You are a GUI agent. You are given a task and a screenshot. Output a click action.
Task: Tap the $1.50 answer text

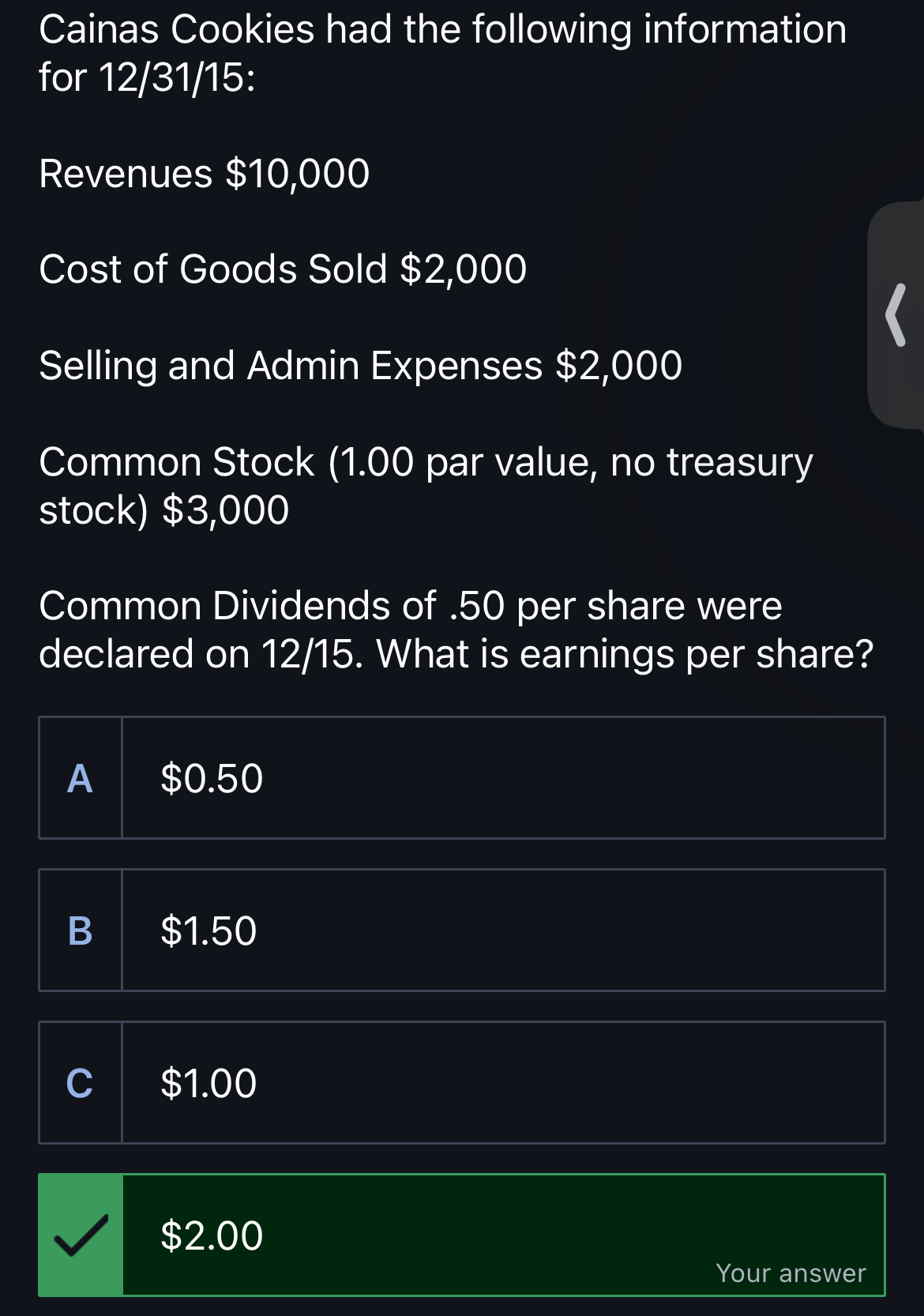coord(208,931)
